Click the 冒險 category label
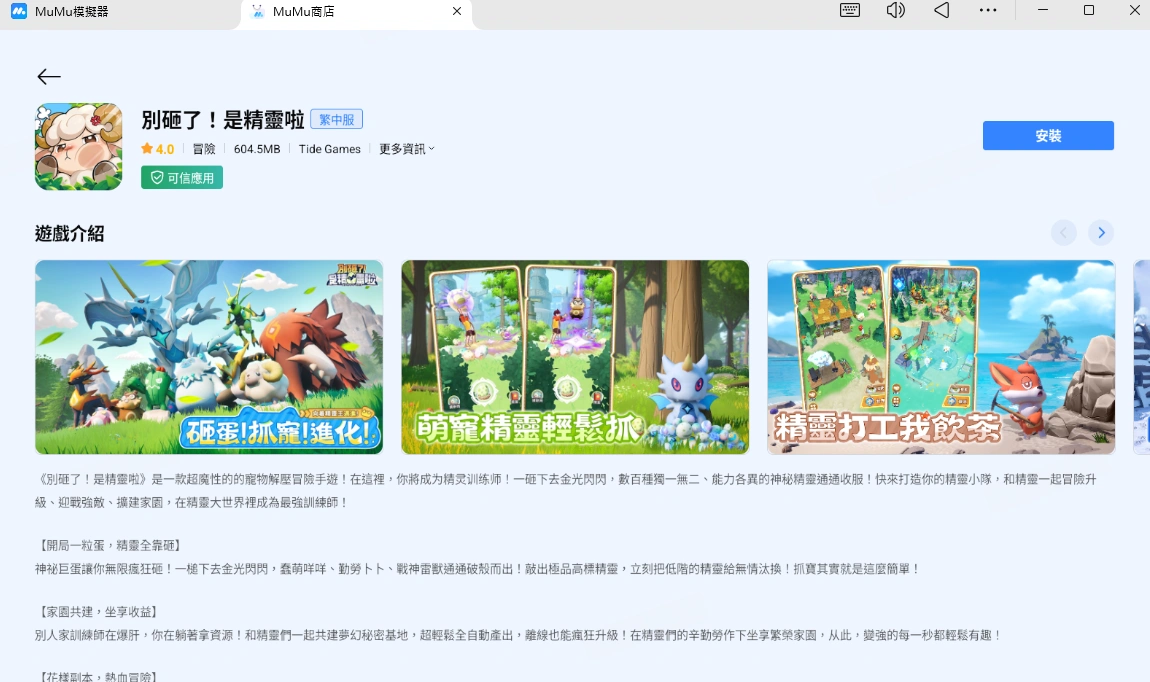 coord(204,149)
